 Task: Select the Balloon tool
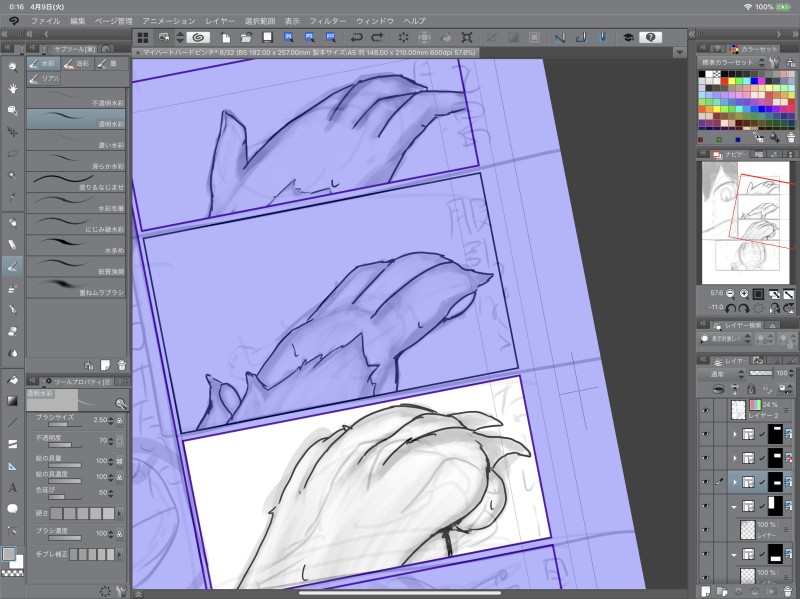pyautogui.click(x=13, y=508)
